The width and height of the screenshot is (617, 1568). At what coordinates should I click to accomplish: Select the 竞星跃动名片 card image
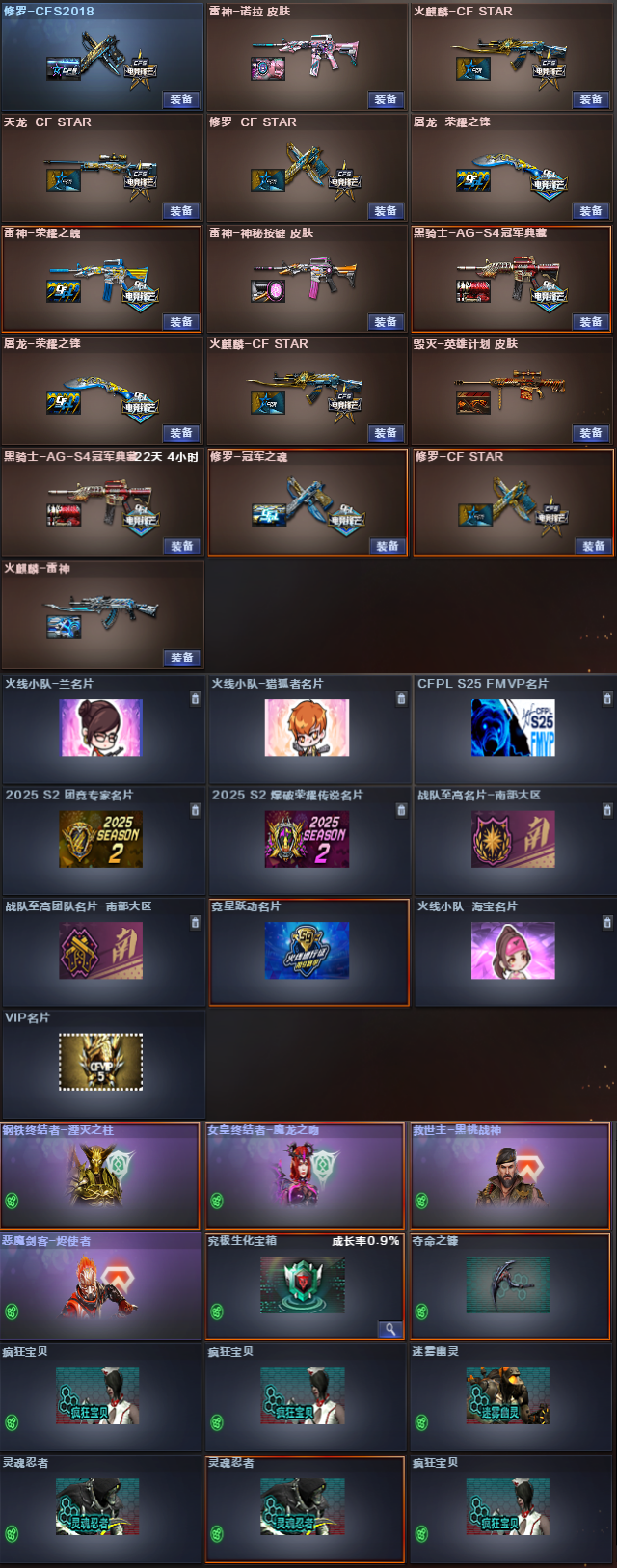pyautogui.click(x=308, y=950)
